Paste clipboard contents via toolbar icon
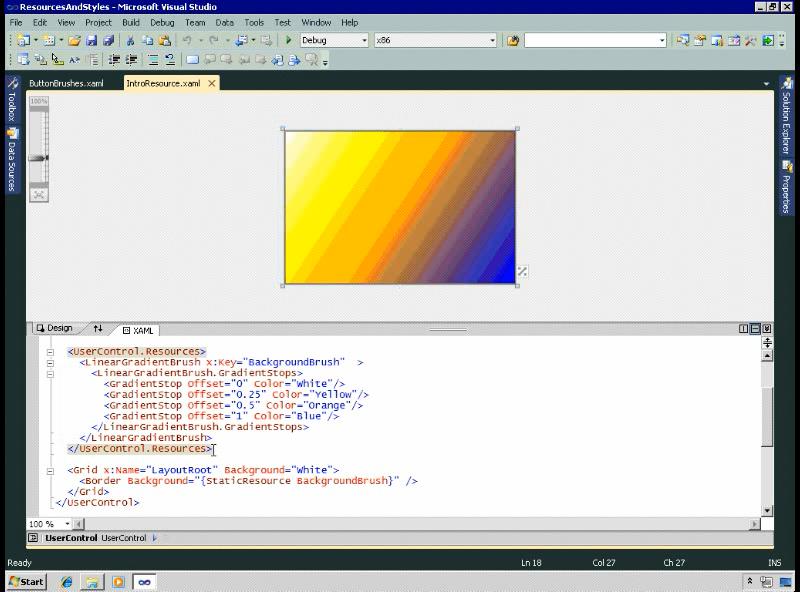This screenshot has width=800, height=592. pyautogui.click(x=164, y=40)
